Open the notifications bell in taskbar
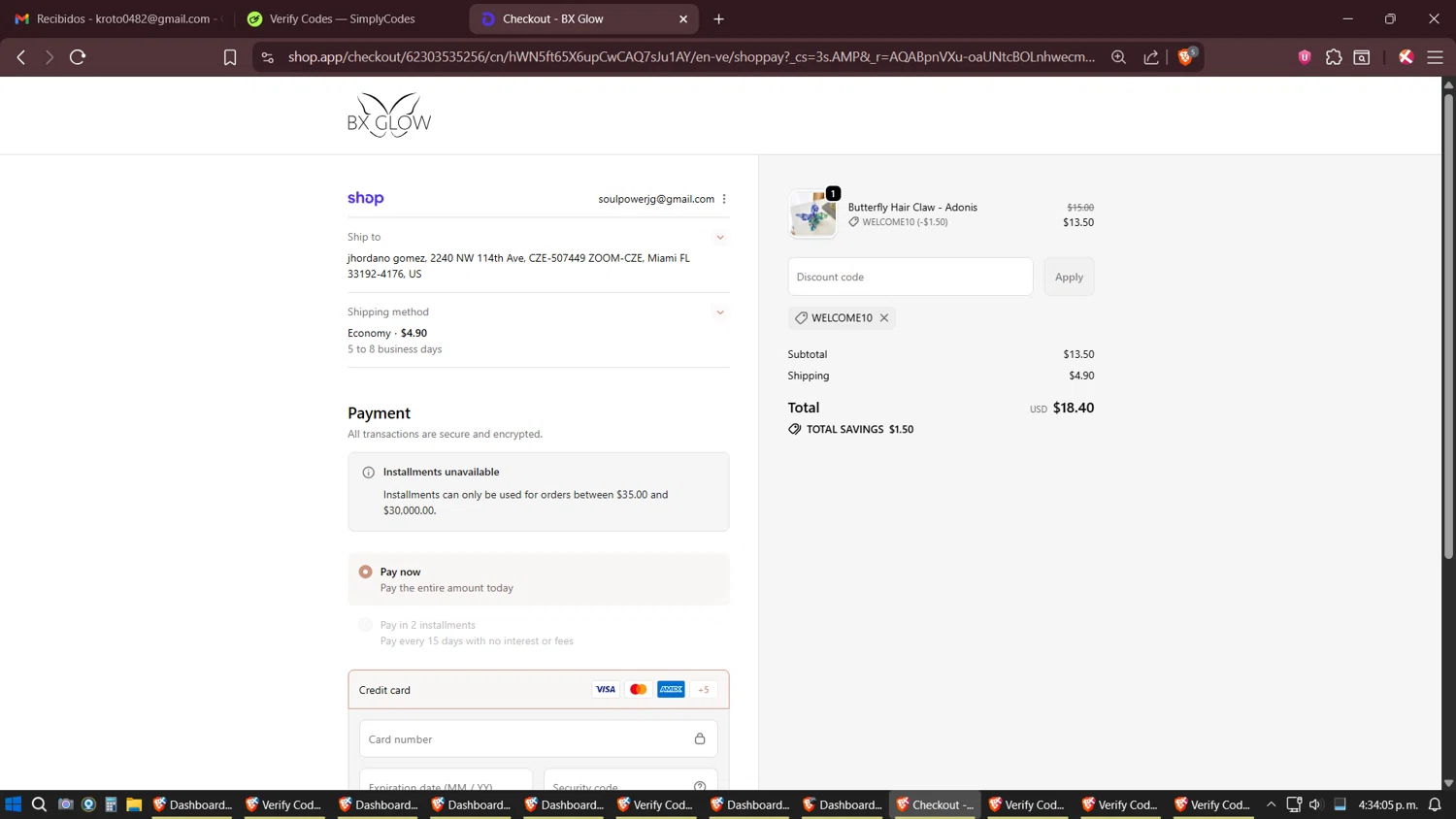 (1435, 804)
